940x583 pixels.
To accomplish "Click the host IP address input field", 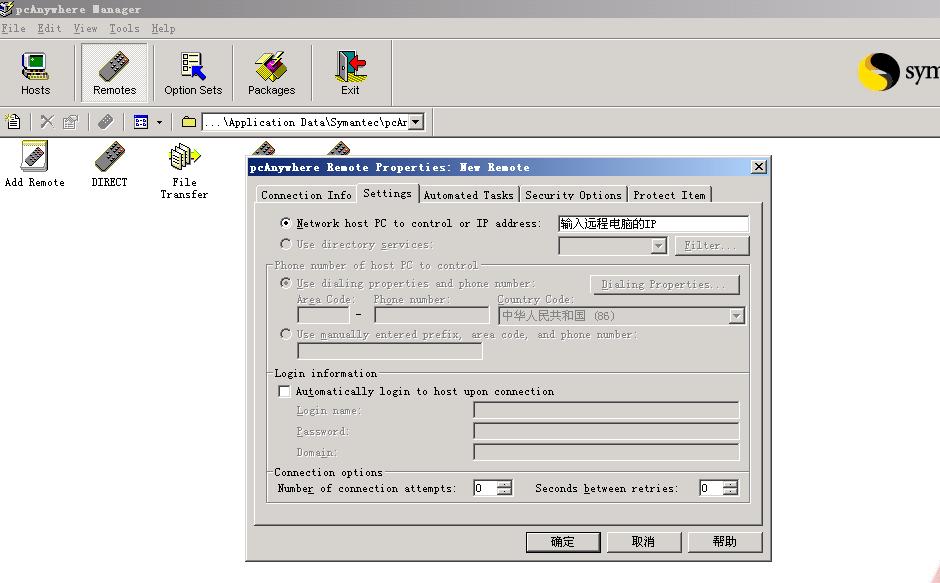I will 653,224.
